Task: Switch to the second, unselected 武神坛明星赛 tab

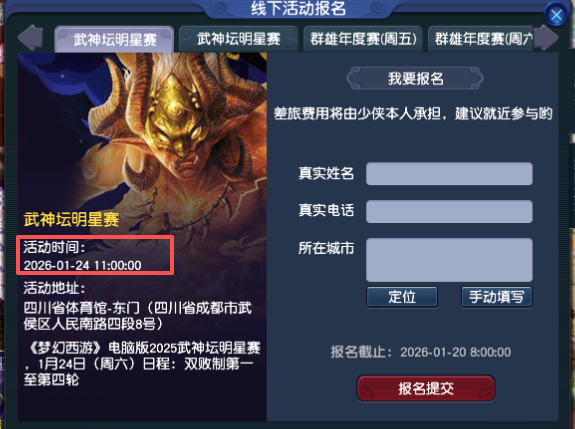Action: 238,39
